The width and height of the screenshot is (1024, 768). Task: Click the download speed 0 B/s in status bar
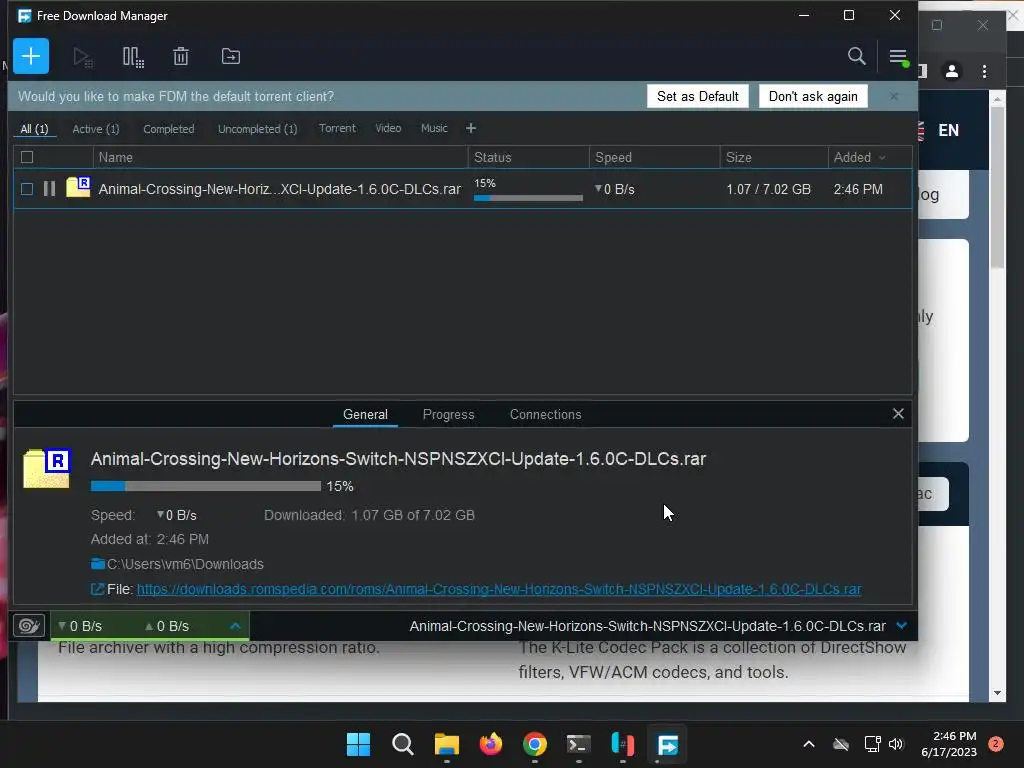80,626
